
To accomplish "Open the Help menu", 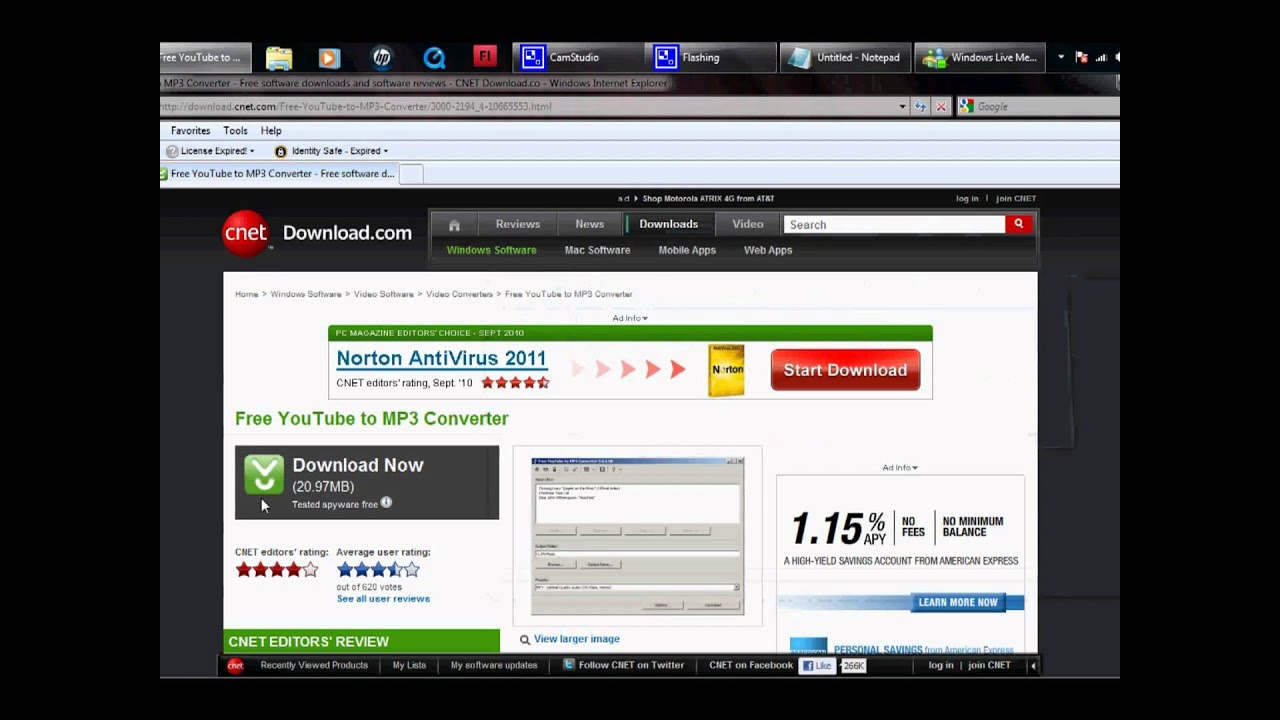I will [x=271, y=131].
